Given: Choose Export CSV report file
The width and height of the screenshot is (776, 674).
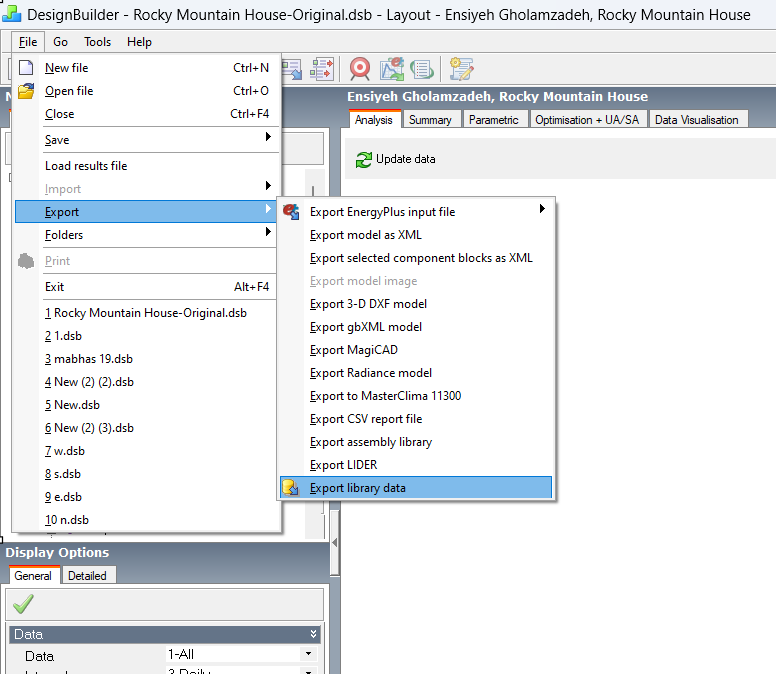Looking at the screenshot, I should [x=416, y=419].
